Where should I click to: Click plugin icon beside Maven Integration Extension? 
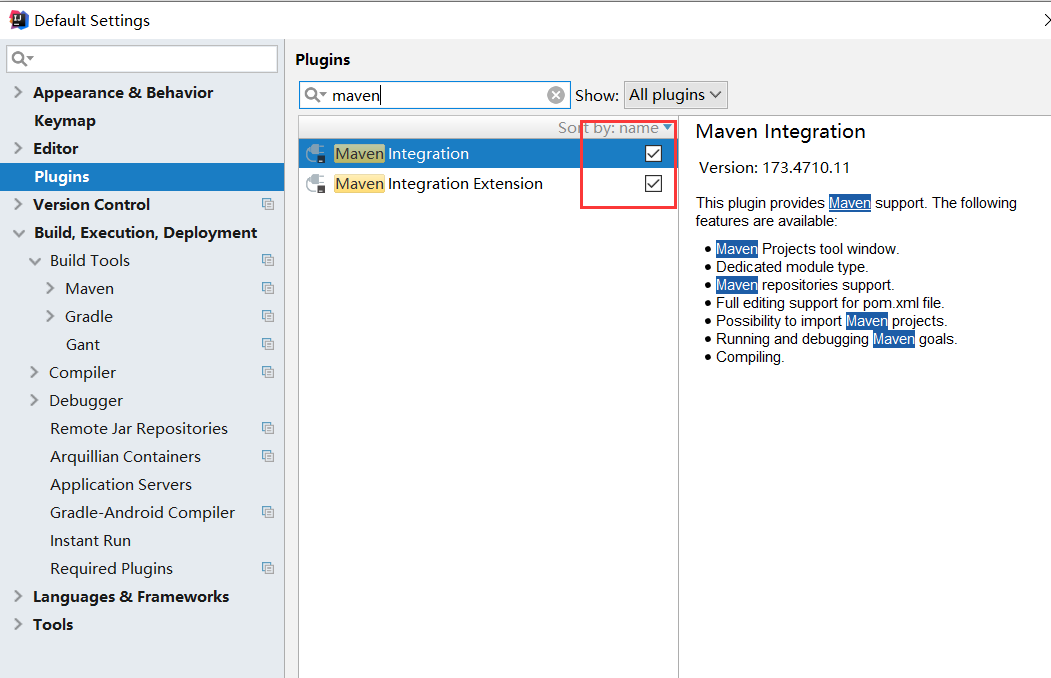(317, 183)
